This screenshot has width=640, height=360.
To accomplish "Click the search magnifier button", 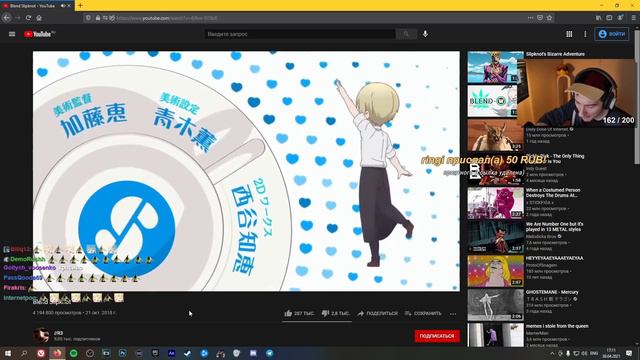I will 406,34.
